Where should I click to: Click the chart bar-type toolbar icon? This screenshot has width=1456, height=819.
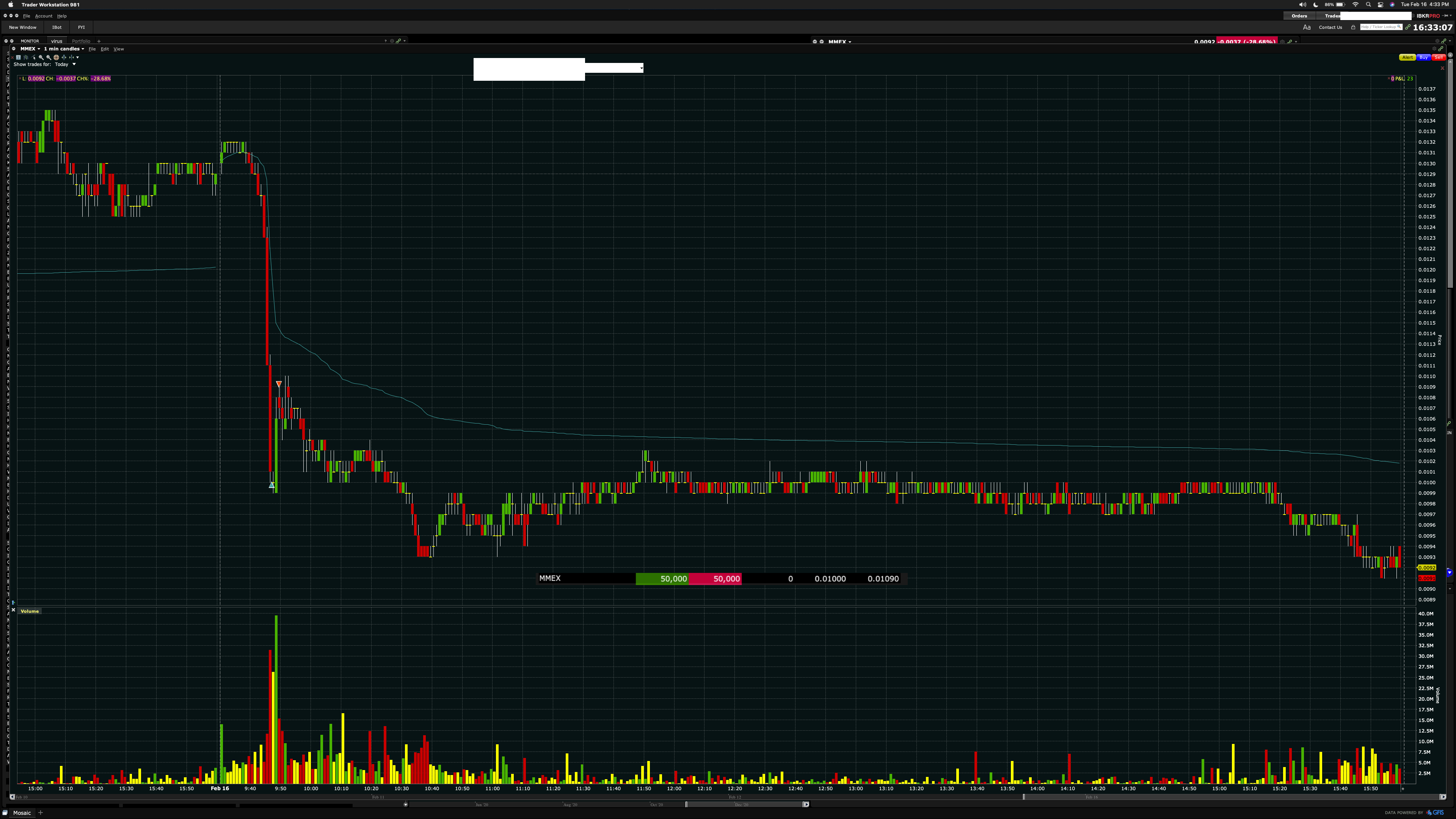(x=26, y=58)
